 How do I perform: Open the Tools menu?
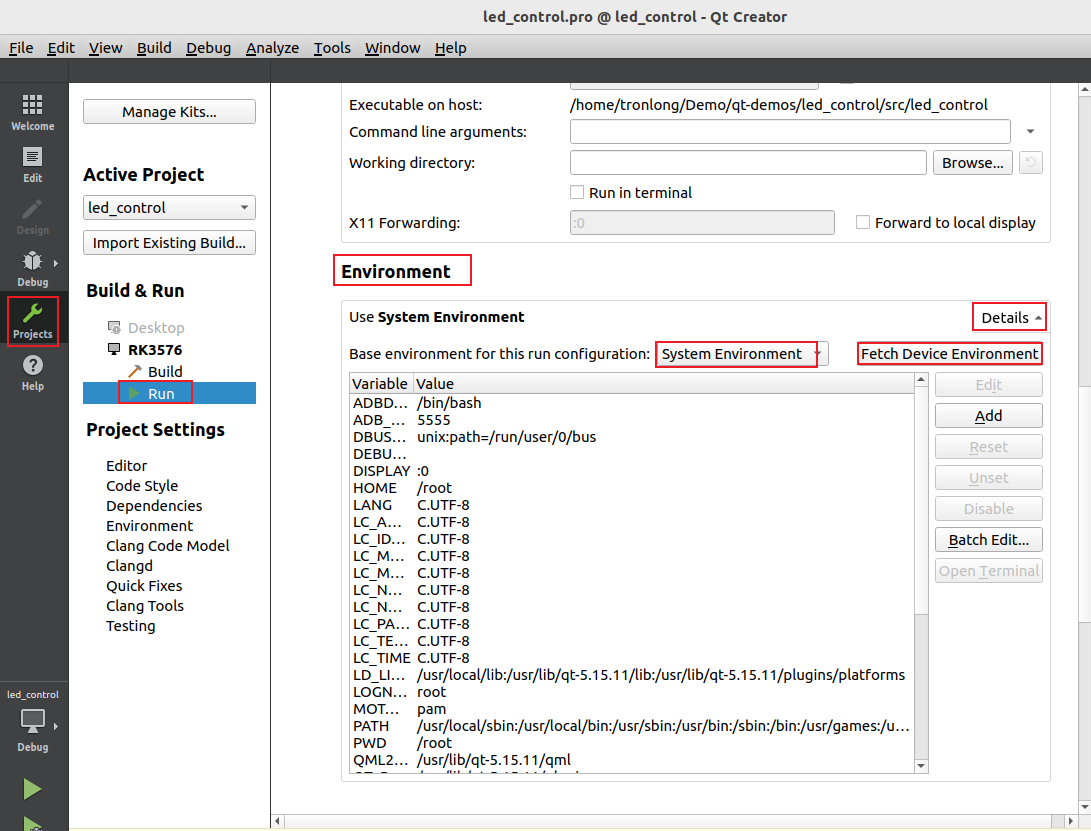[x=332, y=48]
